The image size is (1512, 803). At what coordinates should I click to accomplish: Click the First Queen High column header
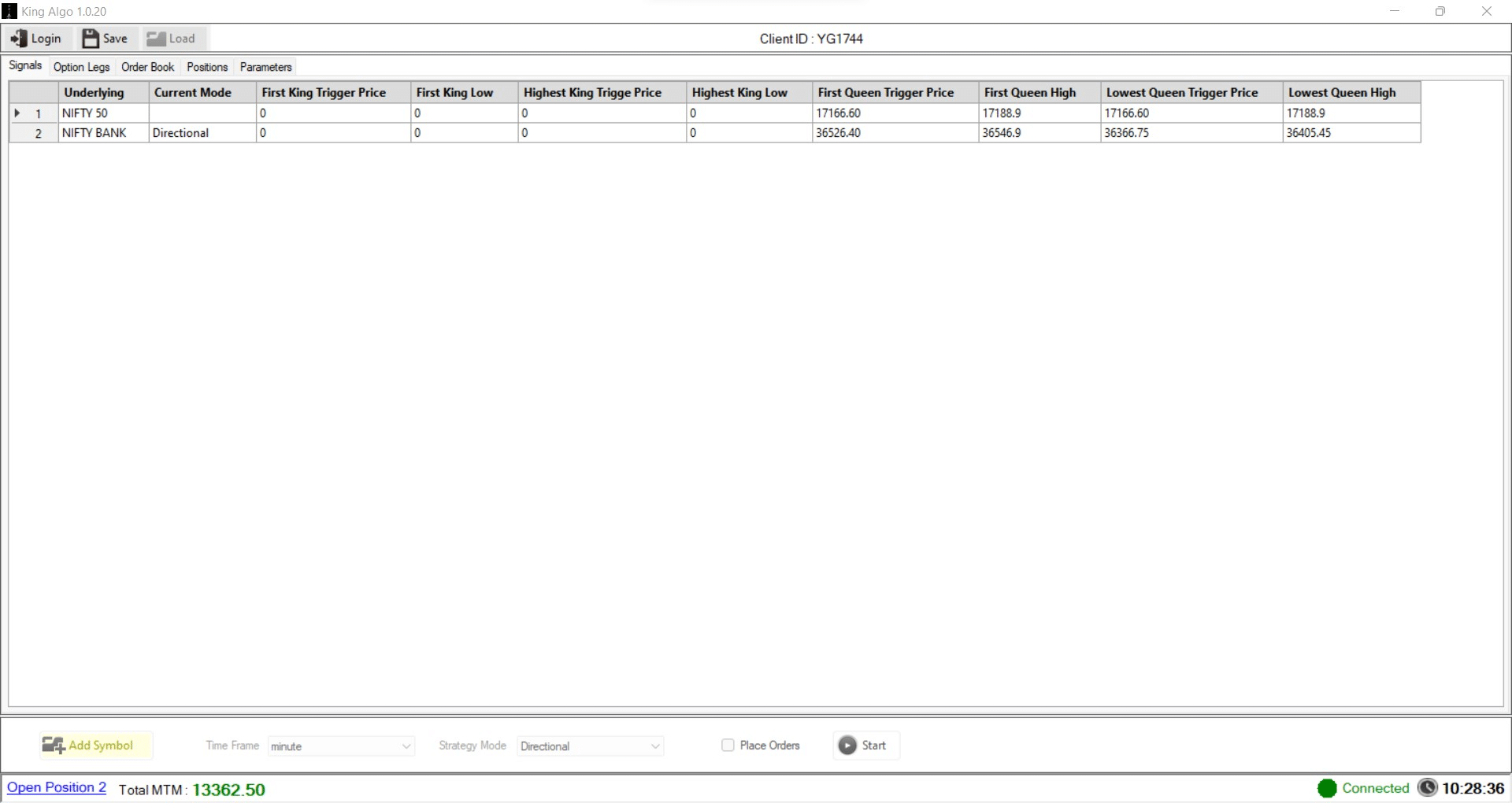[1039, 92]
